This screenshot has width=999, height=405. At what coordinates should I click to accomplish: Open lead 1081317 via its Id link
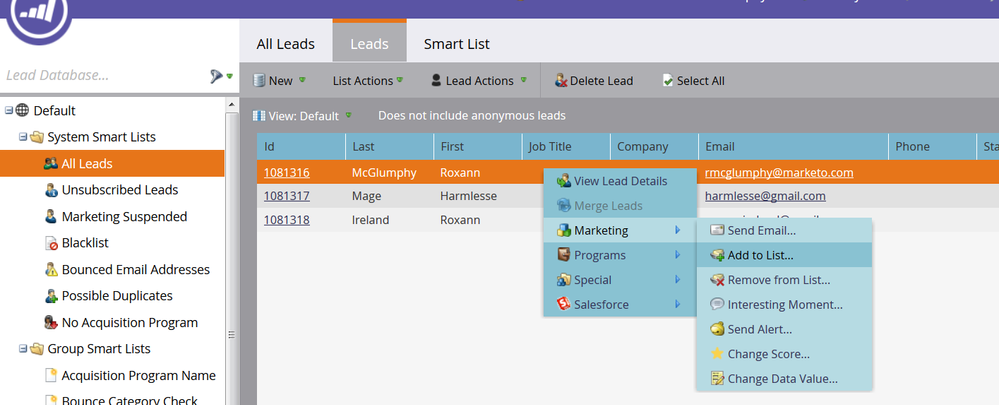[x=287, y=196]
